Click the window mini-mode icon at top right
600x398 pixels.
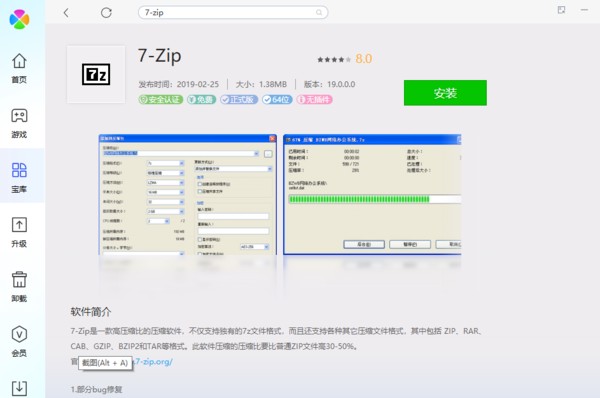561,10
